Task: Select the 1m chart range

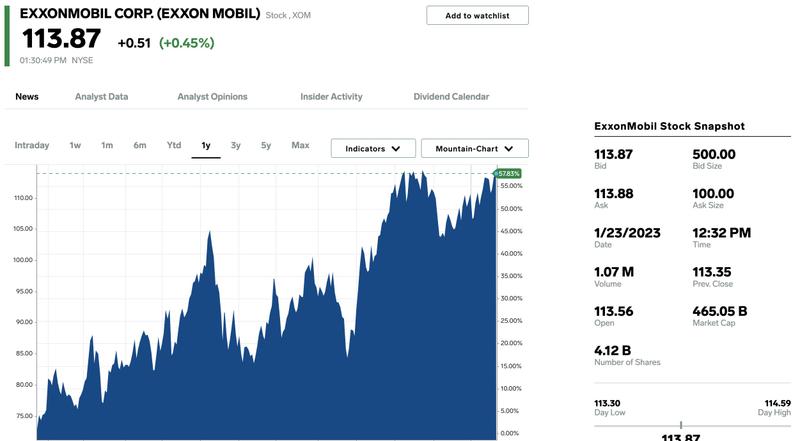Action: pos(107,145)
